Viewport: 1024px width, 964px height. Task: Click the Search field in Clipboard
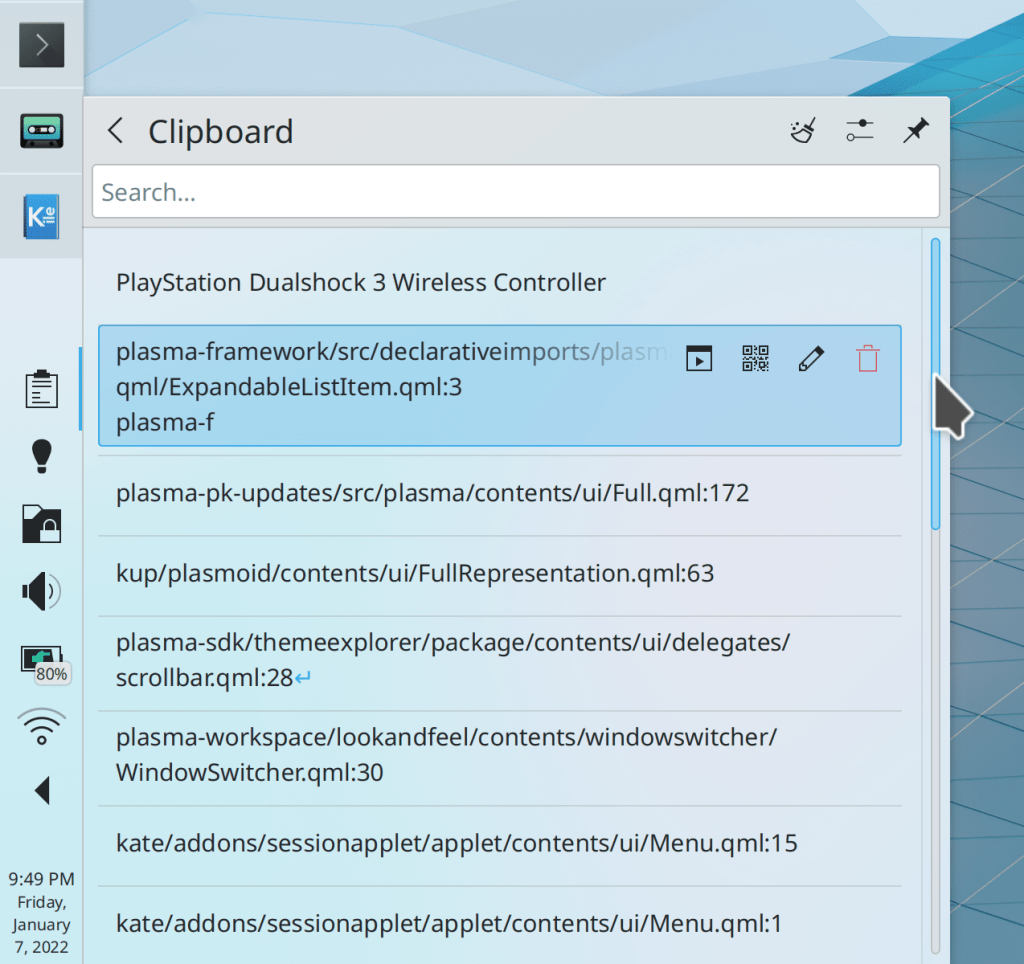515,192
